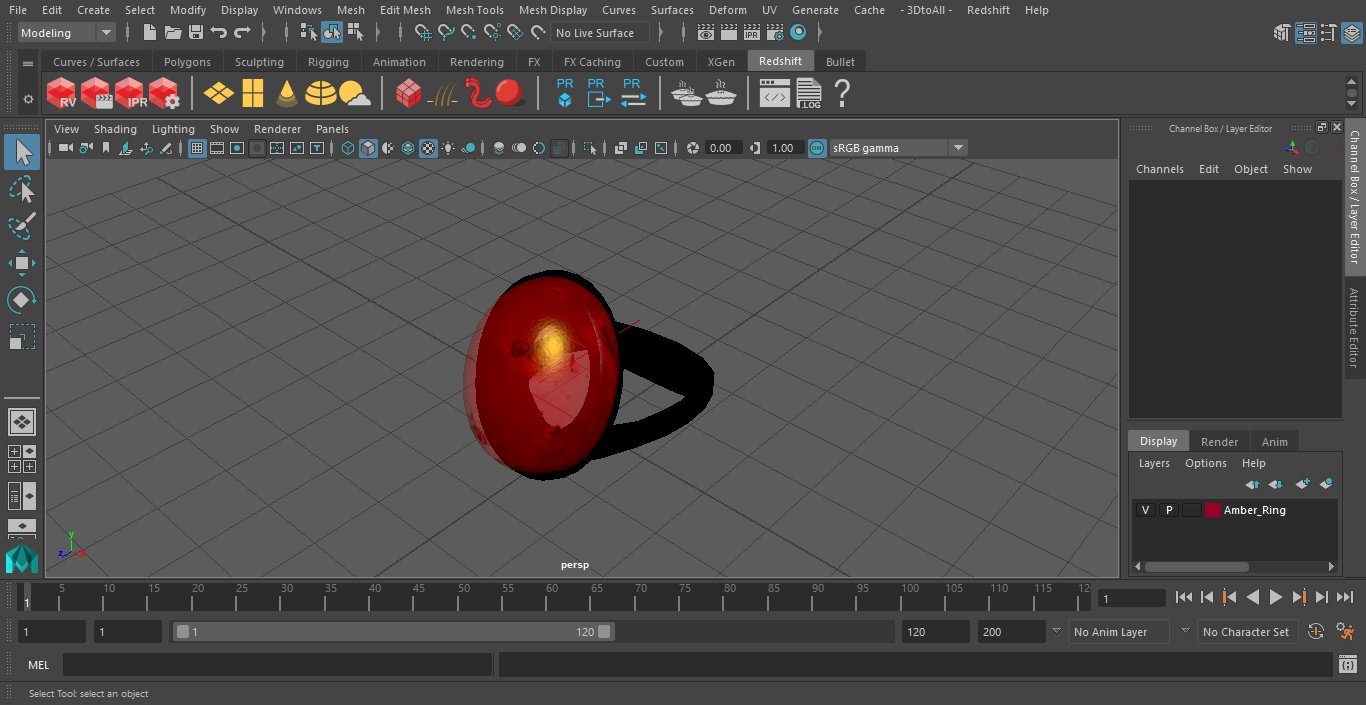Create Redshift portal light window icon
The image size is (1366, 705).
click(253, 93)
